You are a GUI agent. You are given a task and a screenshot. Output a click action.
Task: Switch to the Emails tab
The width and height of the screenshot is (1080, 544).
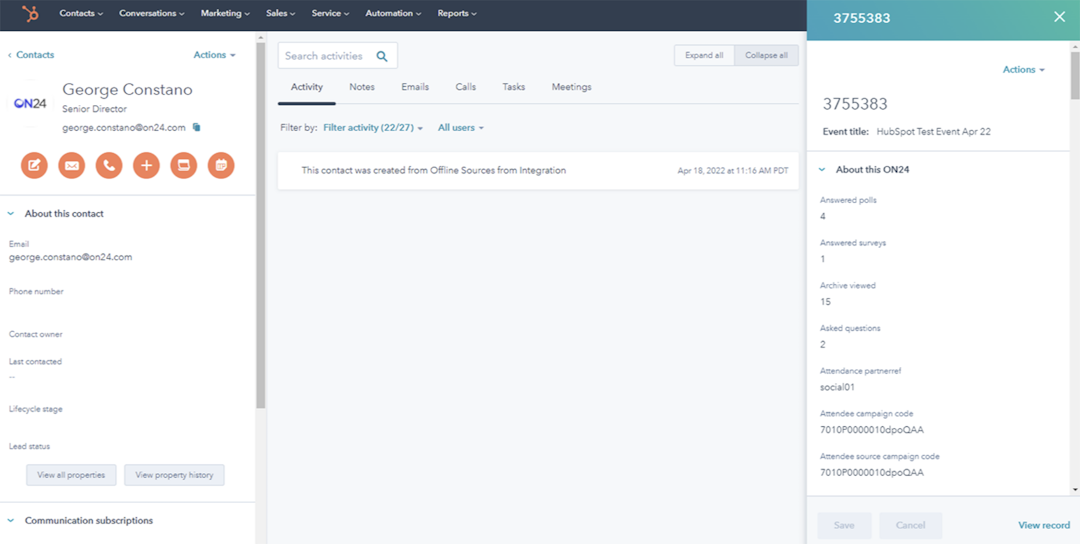click(415, 87)
